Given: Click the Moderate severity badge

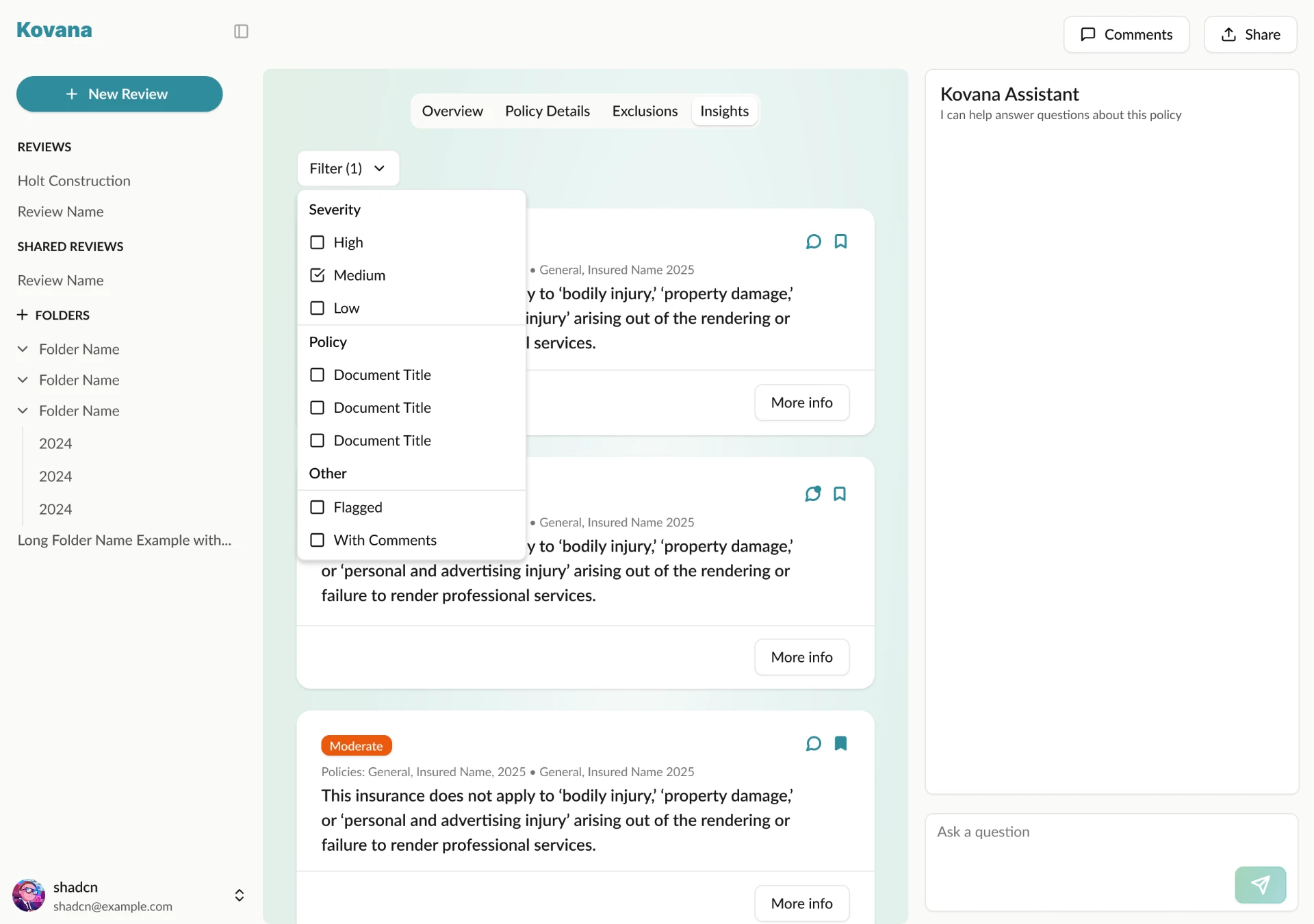Looking at the screenshot, I should click(x=357, y=745).
